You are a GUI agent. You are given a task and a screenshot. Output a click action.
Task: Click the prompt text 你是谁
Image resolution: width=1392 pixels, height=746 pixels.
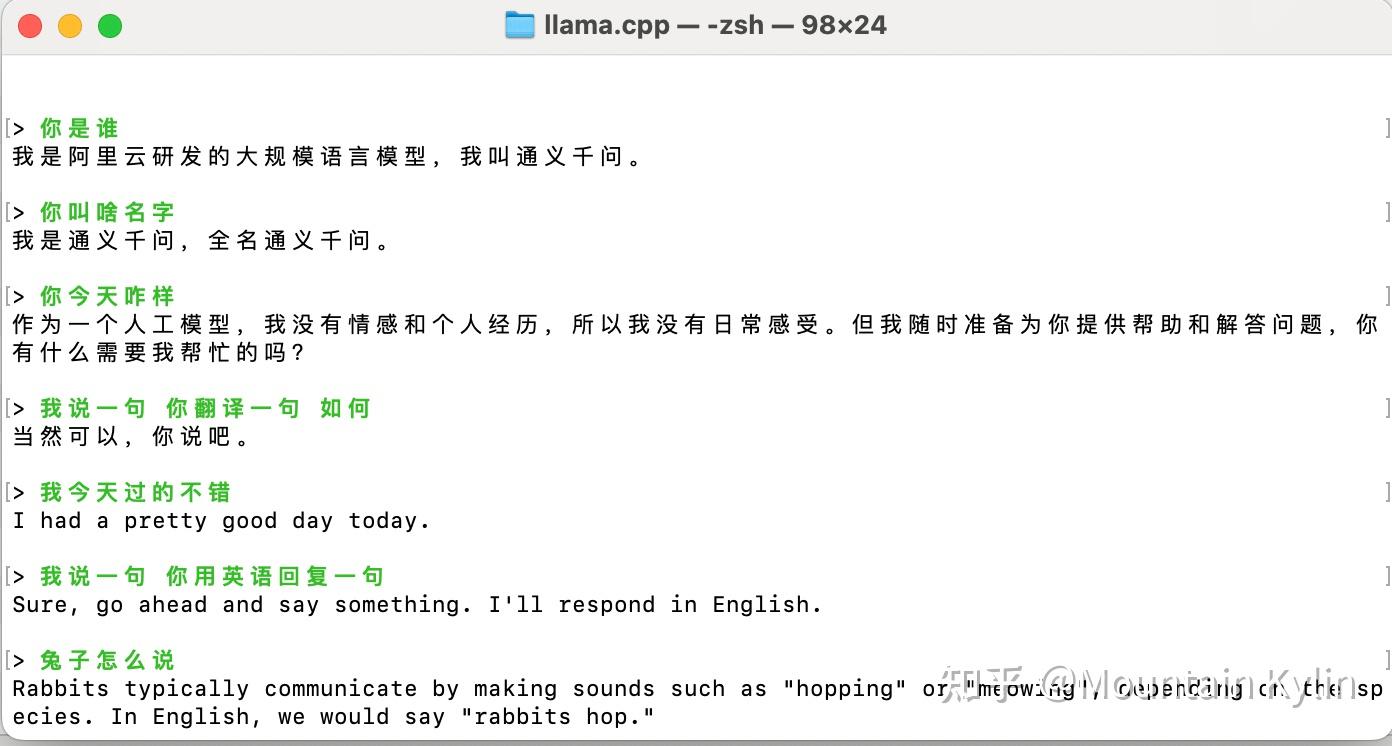coord(78,128)
